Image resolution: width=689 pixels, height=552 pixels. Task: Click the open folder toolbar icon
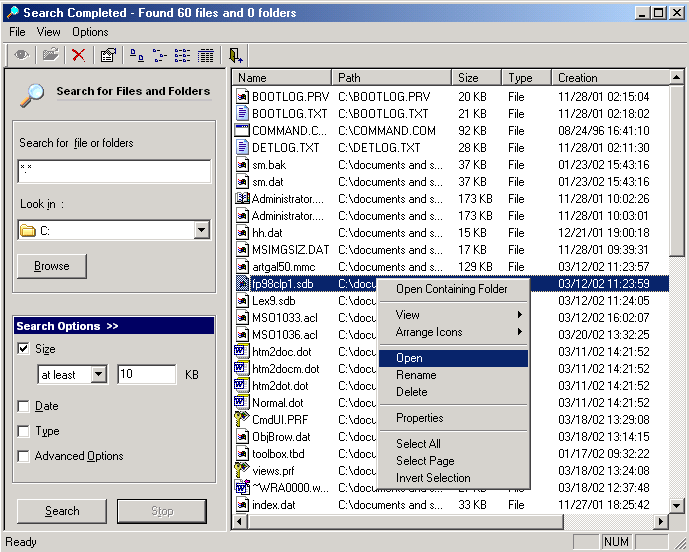tap(51, 55)
